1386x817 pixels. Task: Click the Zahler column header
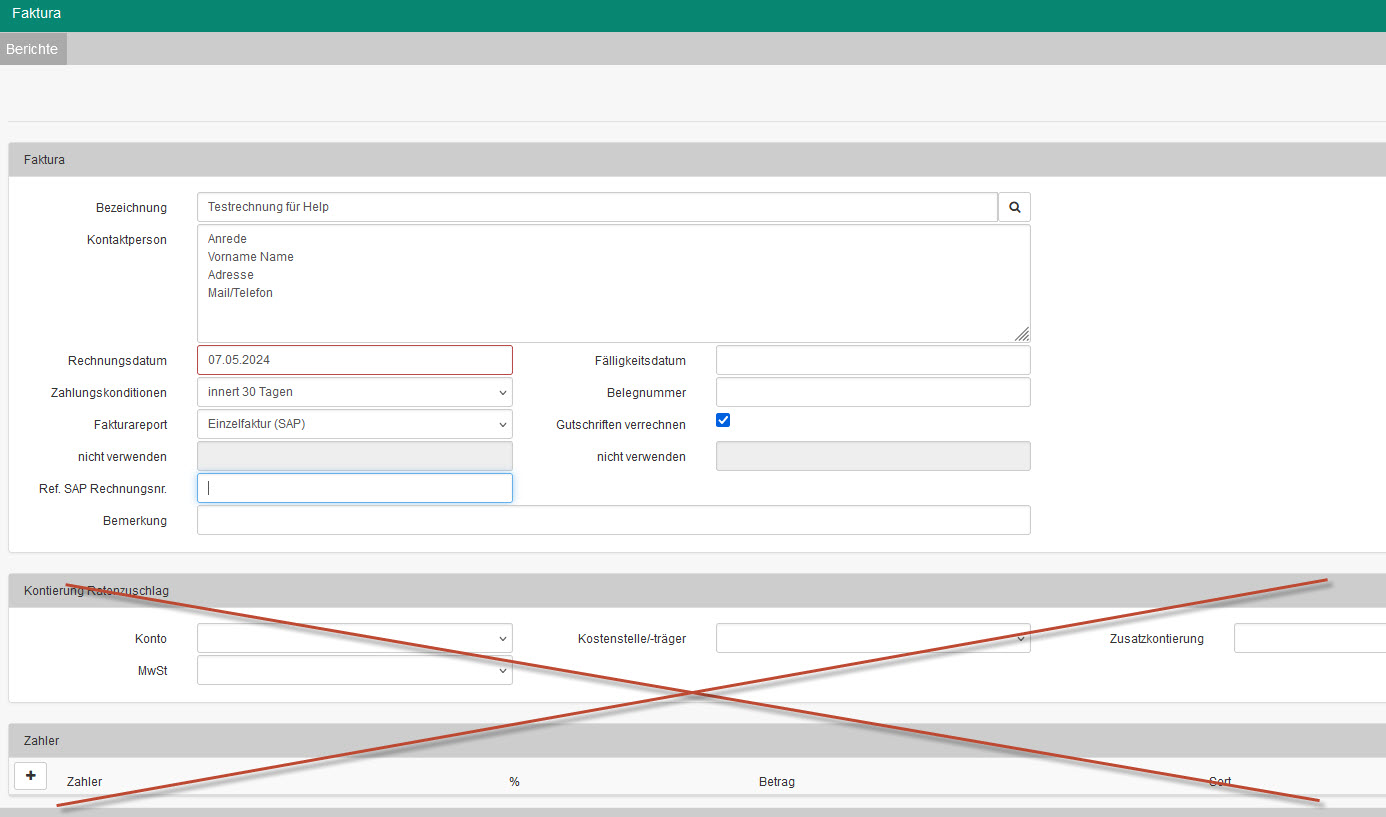pos(84,781)
